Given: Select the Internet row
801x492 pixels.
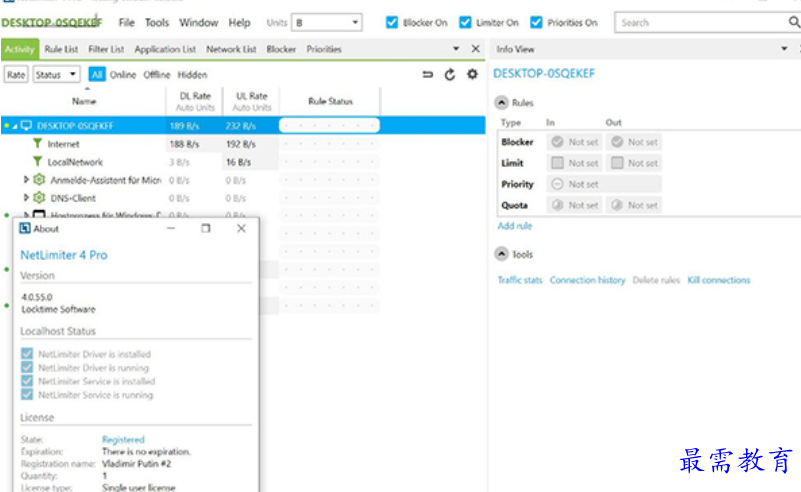Looking at the screenshot, I should point(243,144).
